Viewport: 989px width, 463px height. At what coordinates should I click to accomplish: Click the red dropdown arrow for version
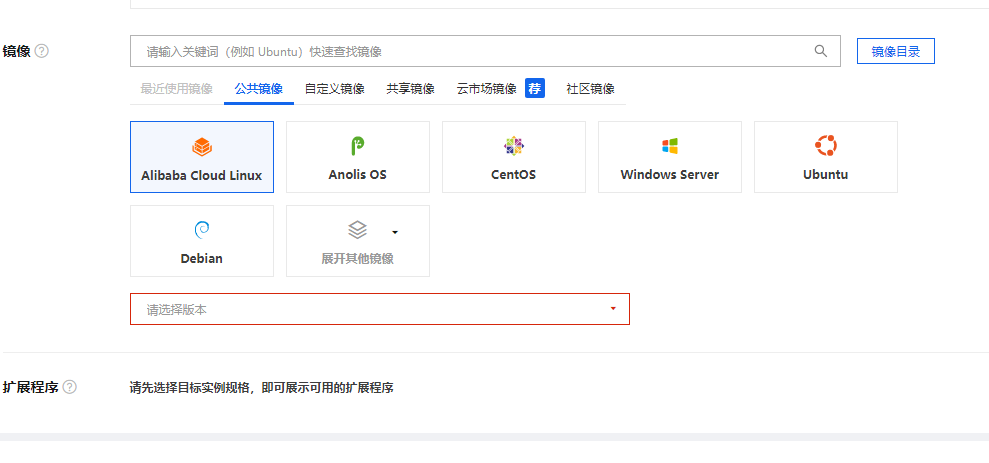coord(613,309)
